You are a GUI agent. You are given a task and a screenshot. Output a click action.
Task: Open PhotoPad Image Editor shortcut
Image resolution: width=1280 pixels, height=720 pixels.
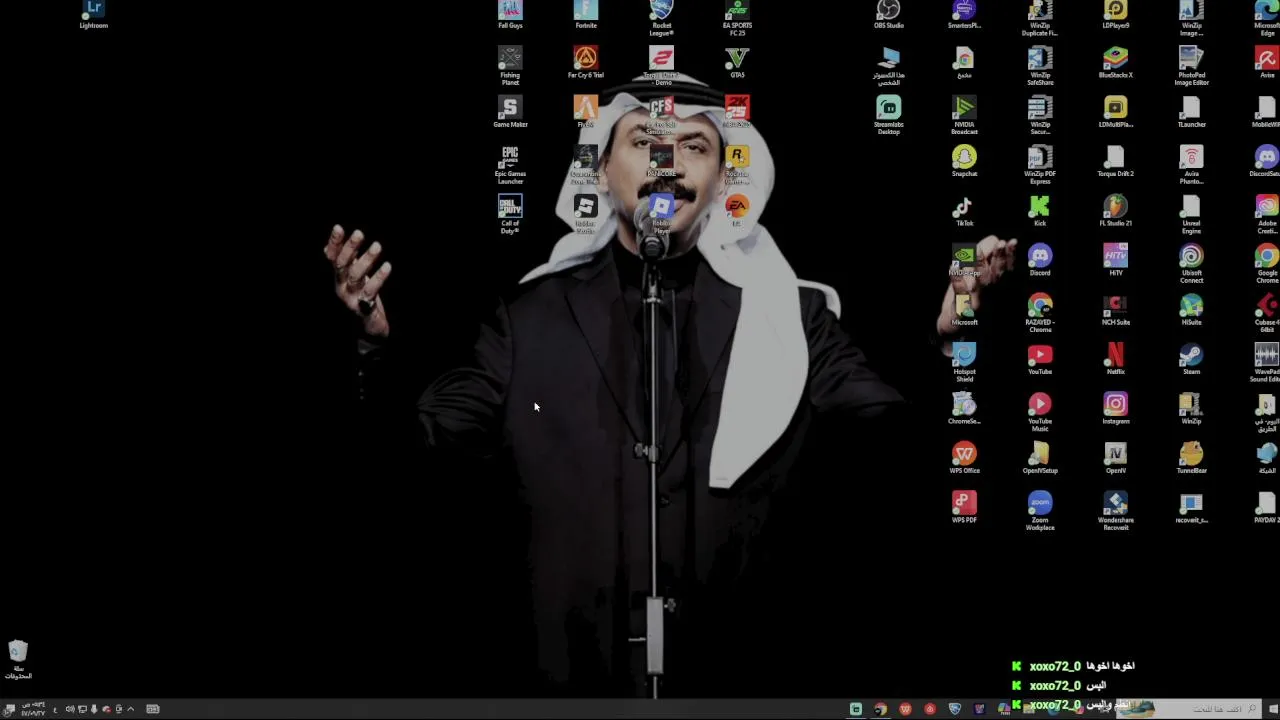point(1191,66)
